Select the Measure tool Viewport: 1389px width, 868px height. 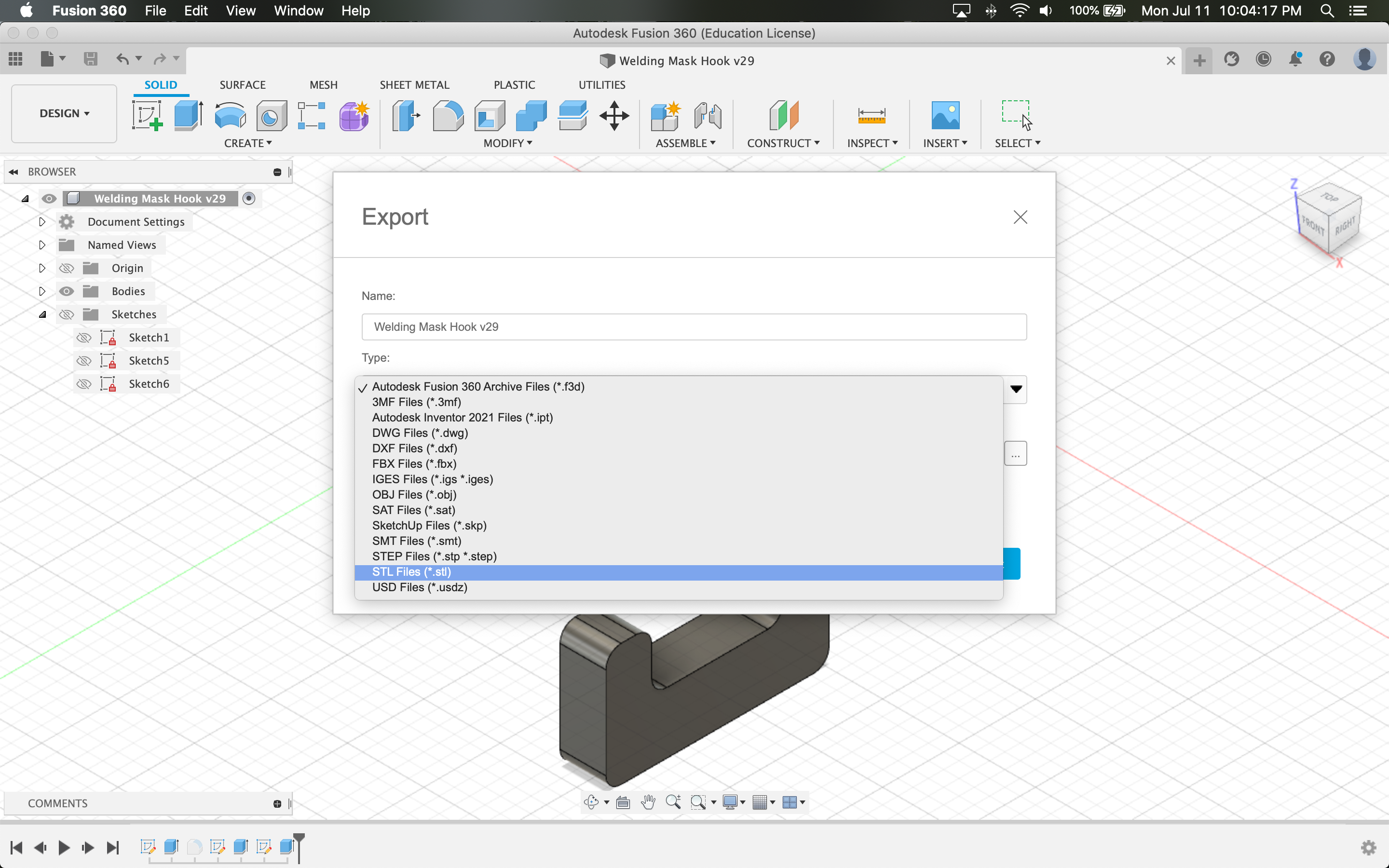[x=872, y=115]
